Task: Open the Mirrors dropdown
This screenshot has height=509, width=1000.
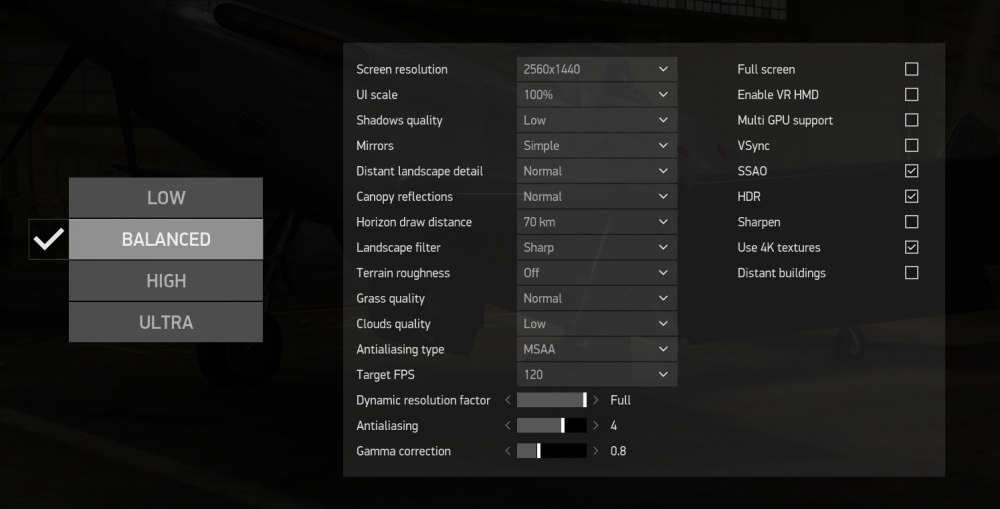Action: click(597, 145)
